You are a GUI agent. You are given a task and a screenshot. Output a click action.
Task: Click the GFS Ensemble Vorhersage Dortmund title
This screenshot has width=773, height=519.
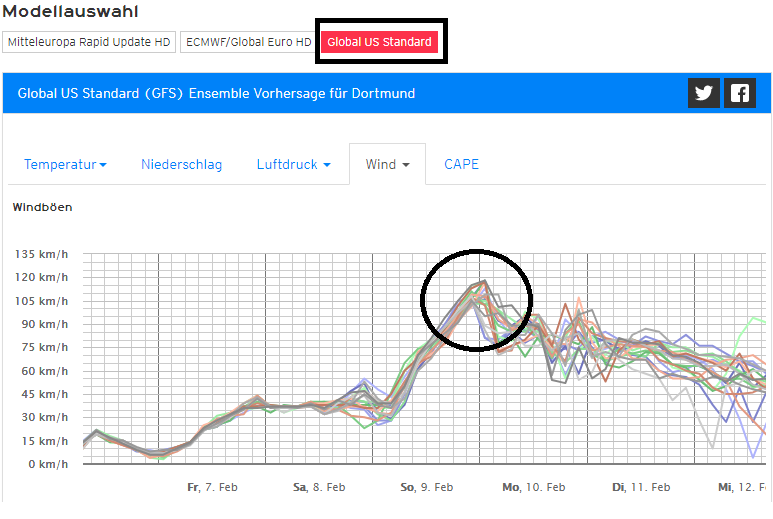216,93
